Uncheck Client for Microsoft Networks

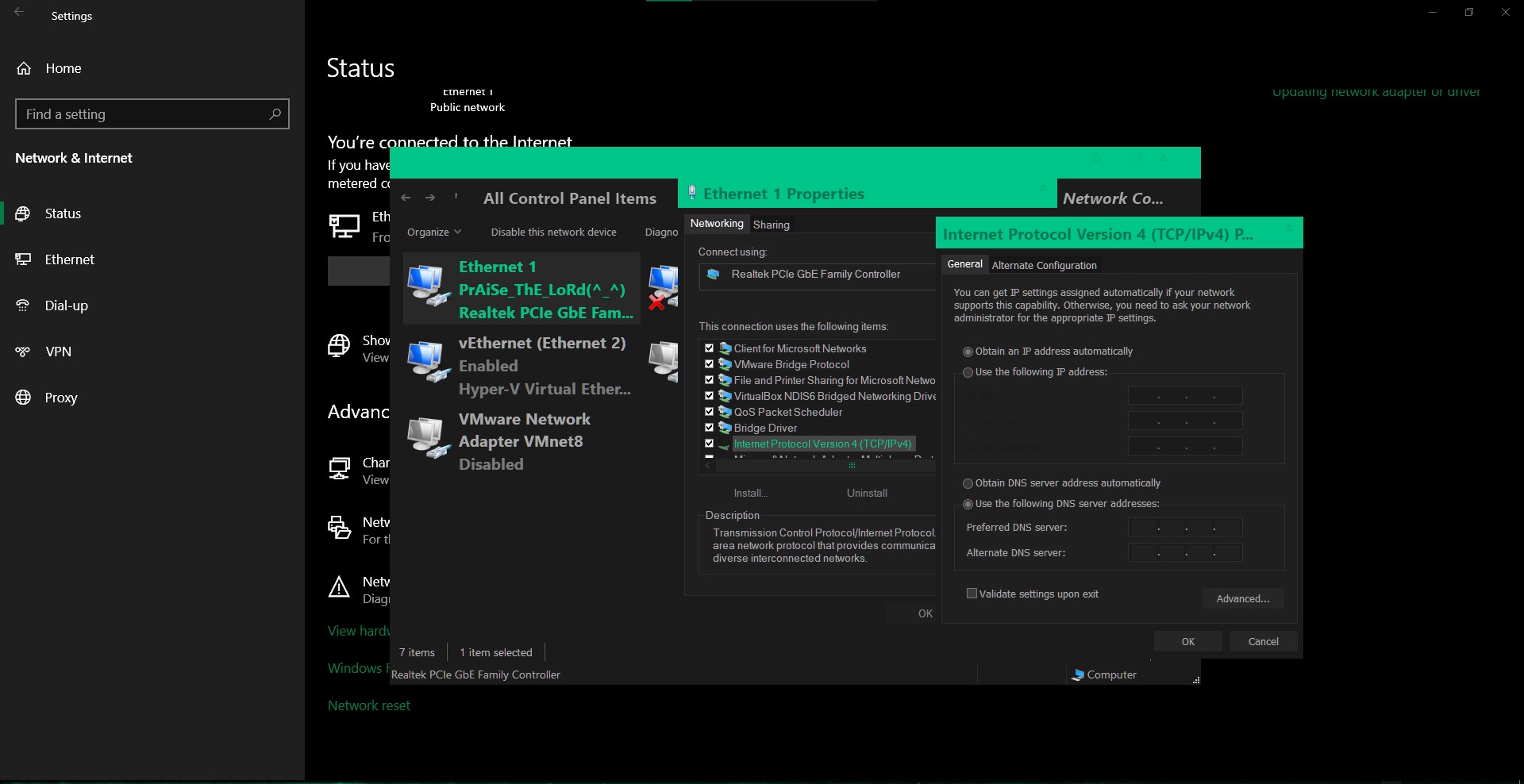(x=709, y=348)
